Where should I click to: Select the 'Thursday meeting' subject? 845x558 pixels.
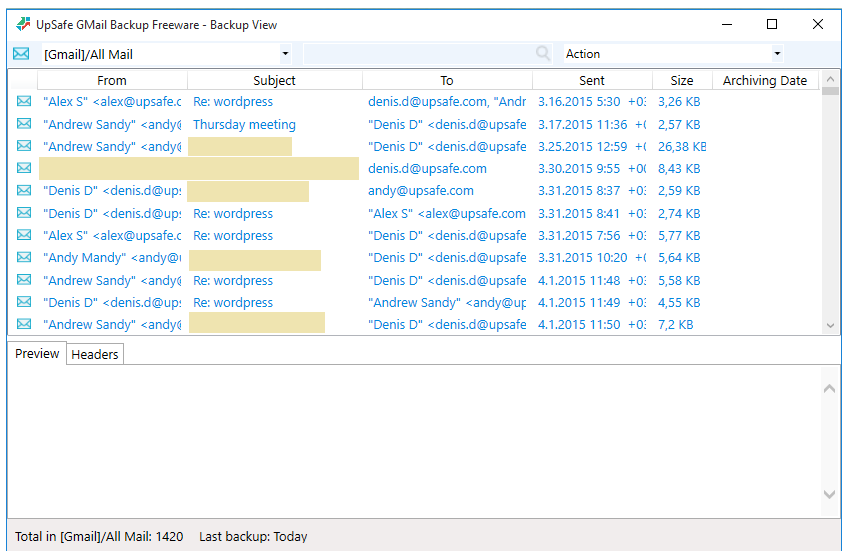coord(244,125)
